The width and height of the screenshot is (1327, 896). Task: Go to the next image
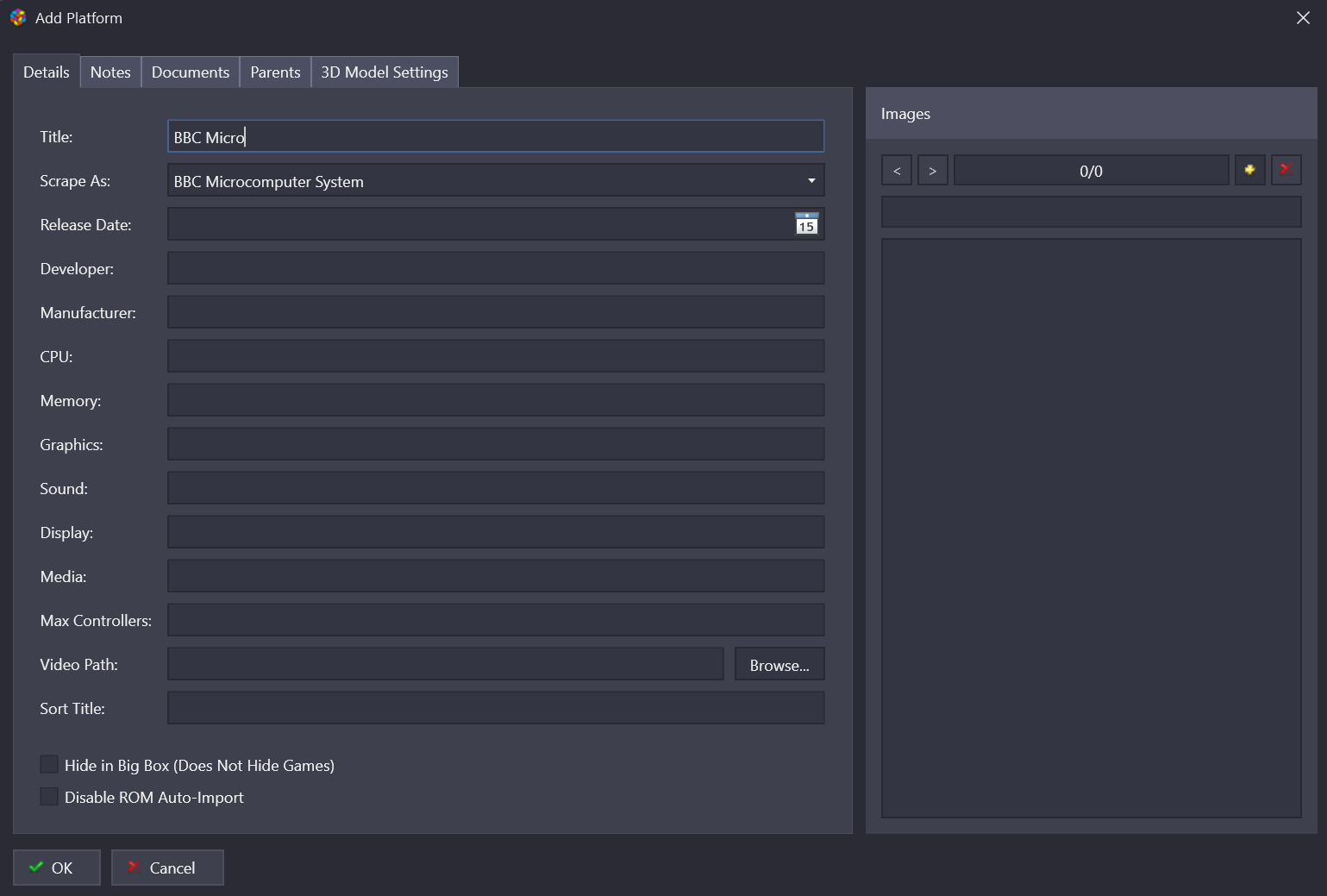pos(932,171)
